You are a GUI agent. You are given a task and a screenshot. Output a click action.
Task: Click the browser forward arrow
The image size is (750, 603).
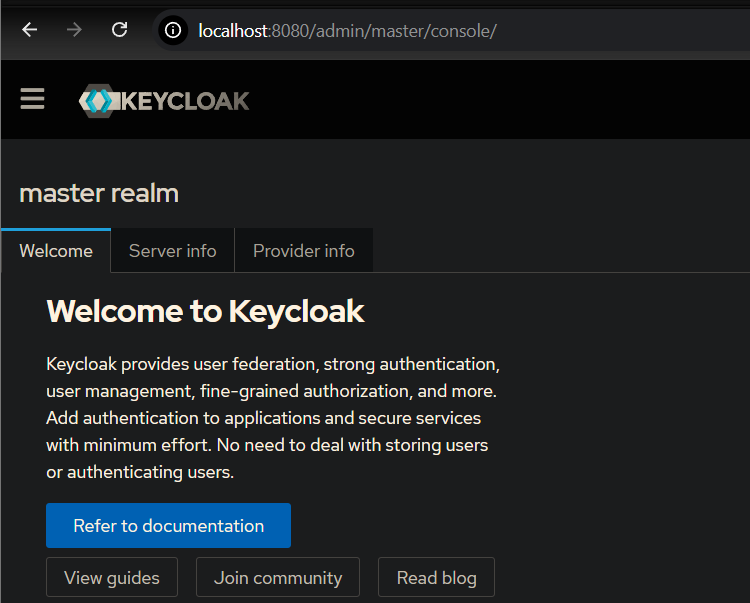tap(74, 30)
